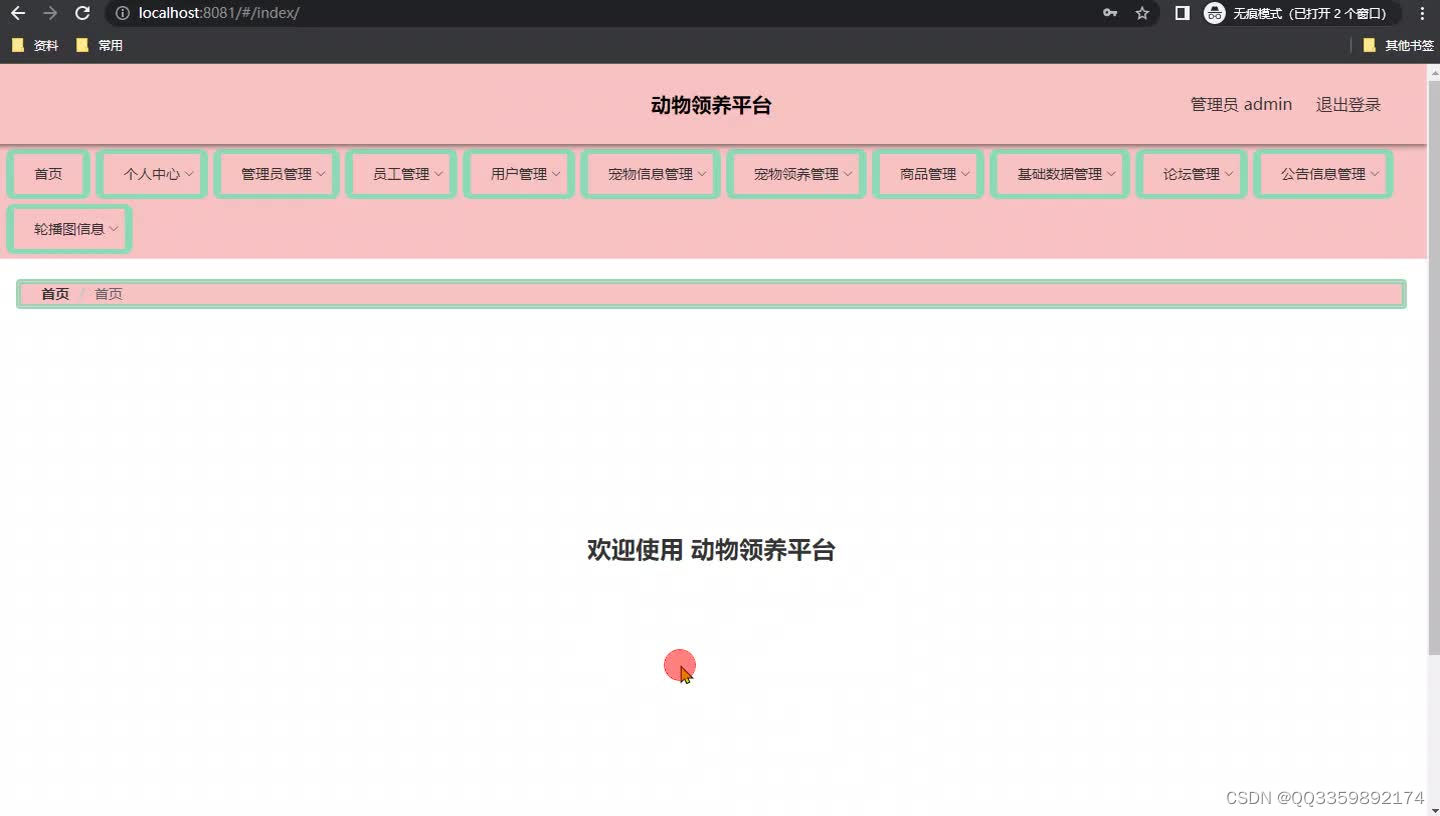Click the 欢迎使用 动物领养平台 welcome heading
The width and height of the screenshot is (1440, 816).
click(711, 550)
